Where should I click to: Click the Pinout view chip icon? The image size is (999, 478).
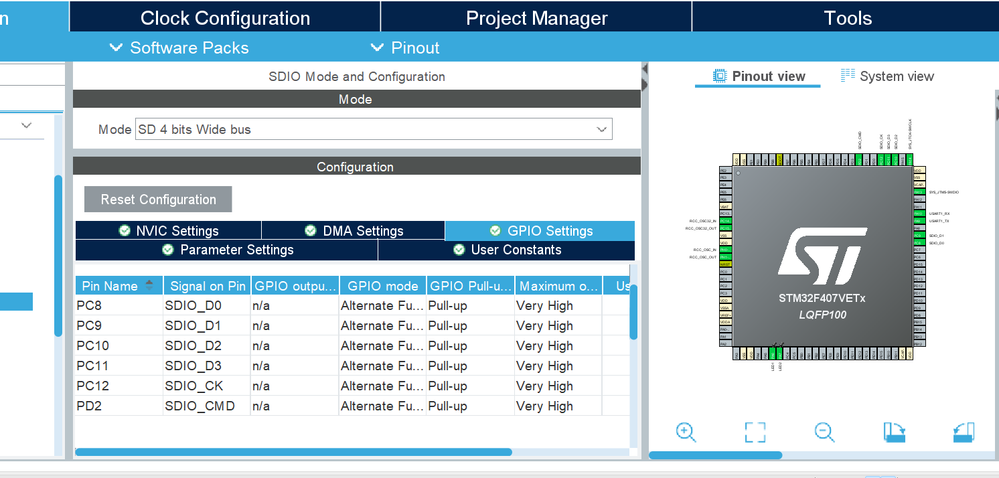click(719, 76)
